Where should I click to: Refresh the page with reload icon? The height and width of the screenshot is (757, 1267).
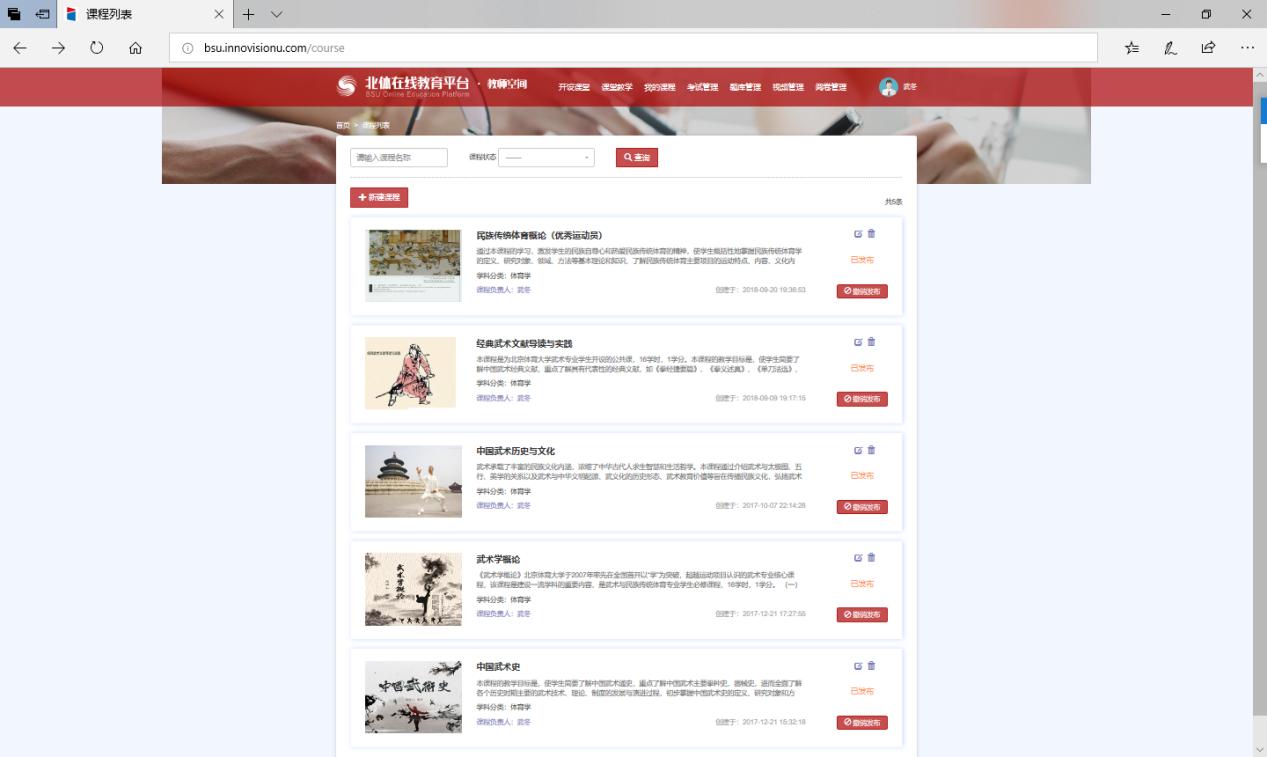pos(95,47)
